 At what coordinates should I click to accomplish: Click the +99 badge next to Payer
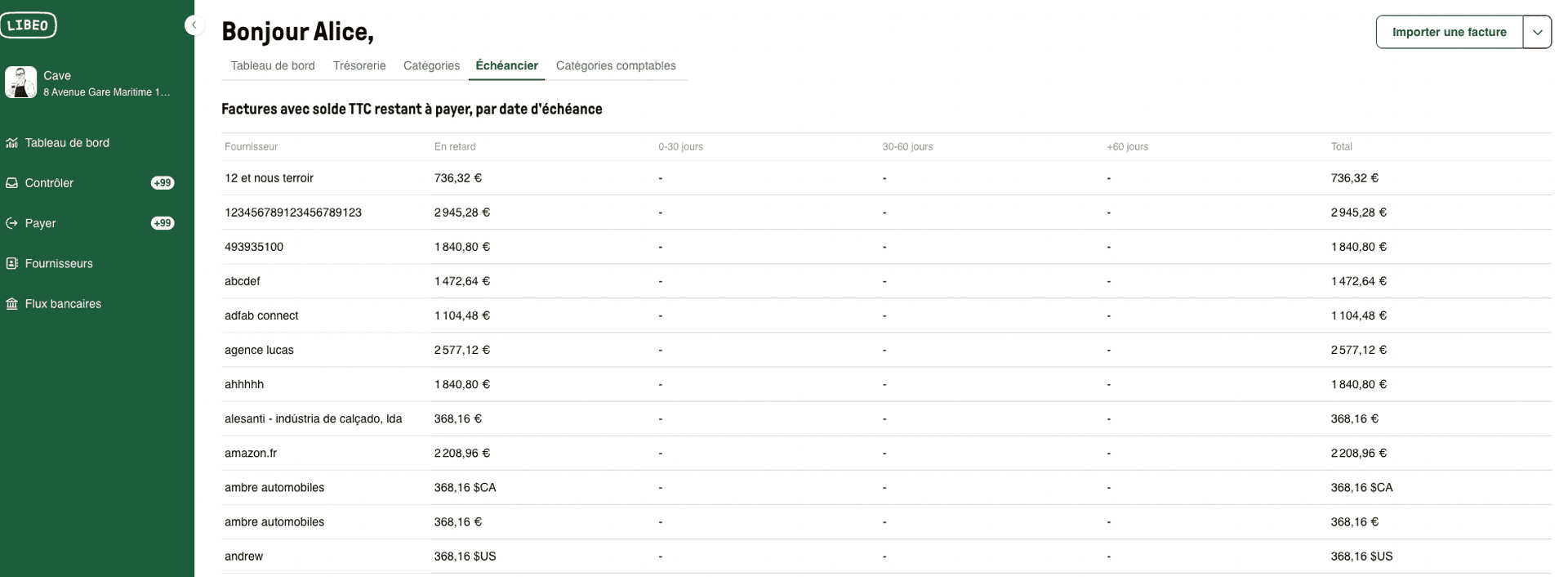[163, 223]
